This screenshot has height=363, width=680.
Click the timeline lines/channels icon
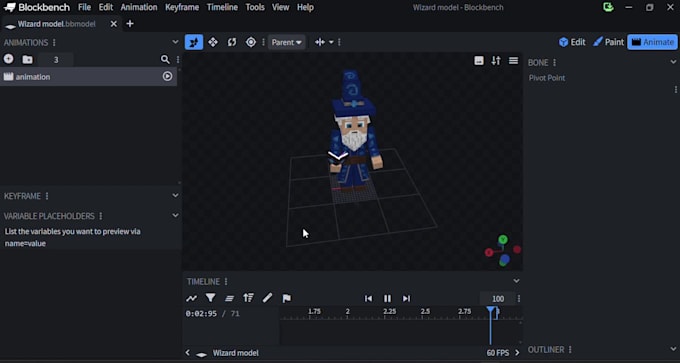(229, 298)
